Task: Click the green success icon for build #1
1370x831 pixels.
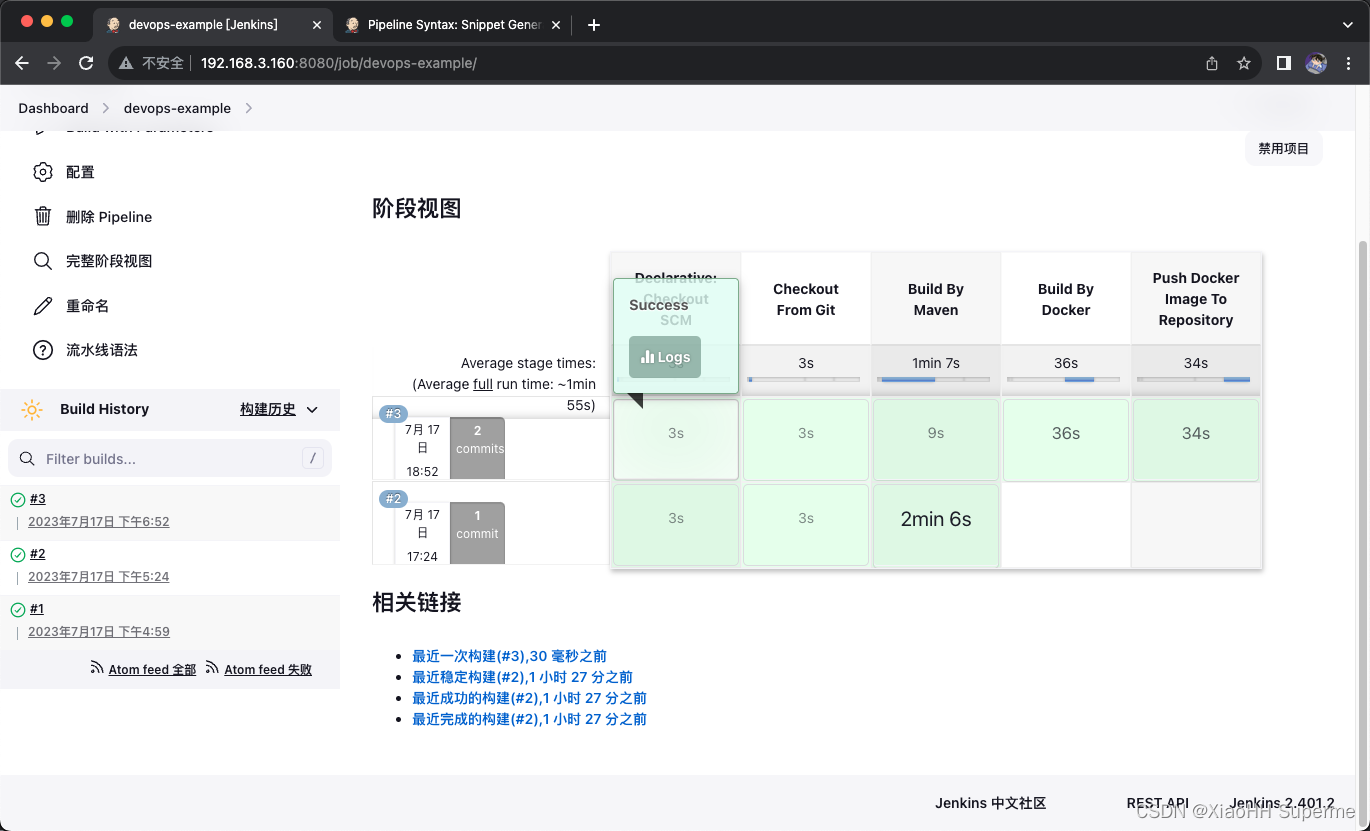Action: pyautogui.click(x=17, y=610)
